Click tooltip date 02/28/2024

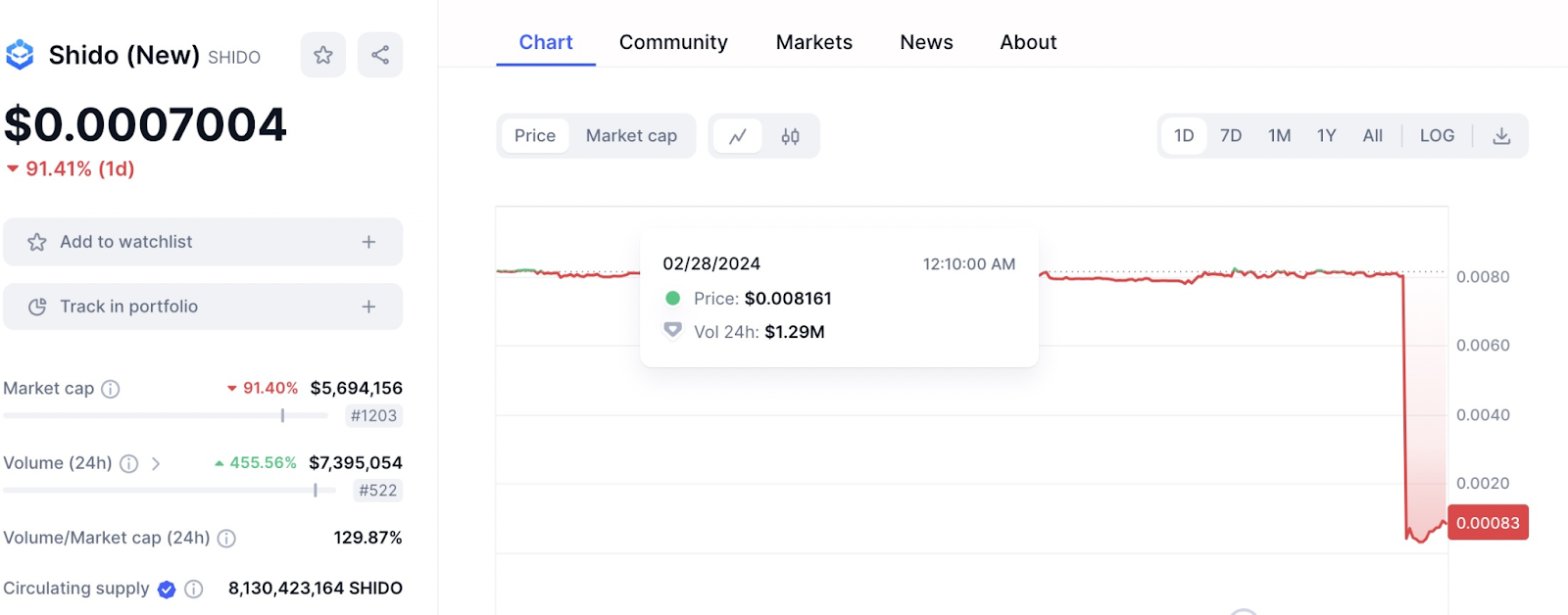711,264
